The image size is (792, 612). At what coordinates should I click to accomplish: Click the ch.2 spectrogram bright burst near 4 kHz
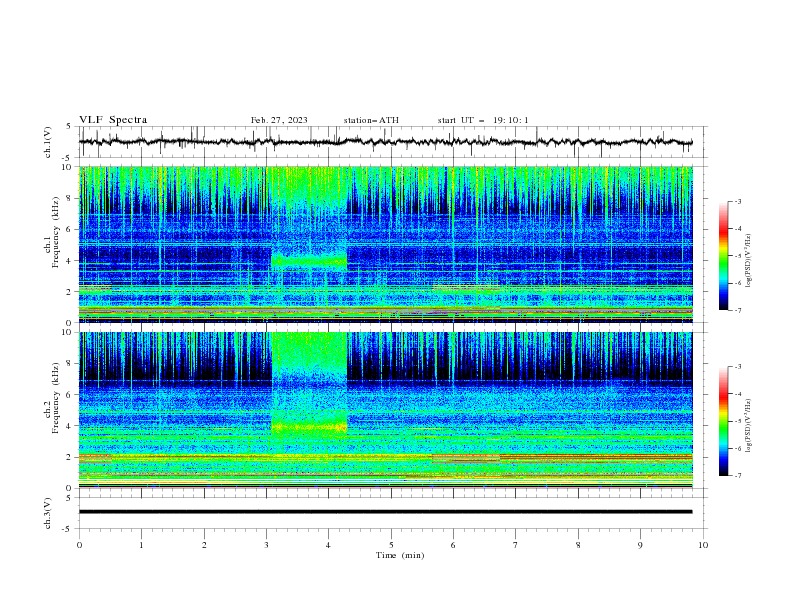[x=309, y=426]
